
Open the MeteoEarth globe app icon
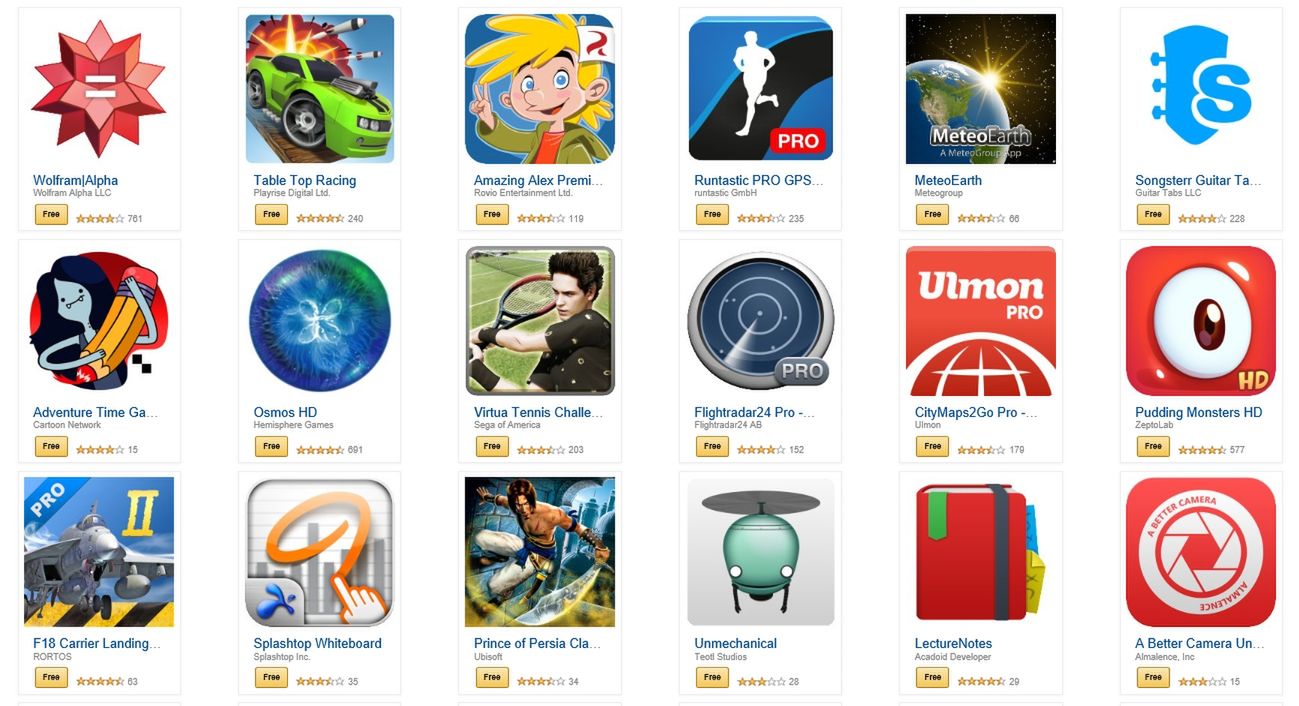[981, 89]
